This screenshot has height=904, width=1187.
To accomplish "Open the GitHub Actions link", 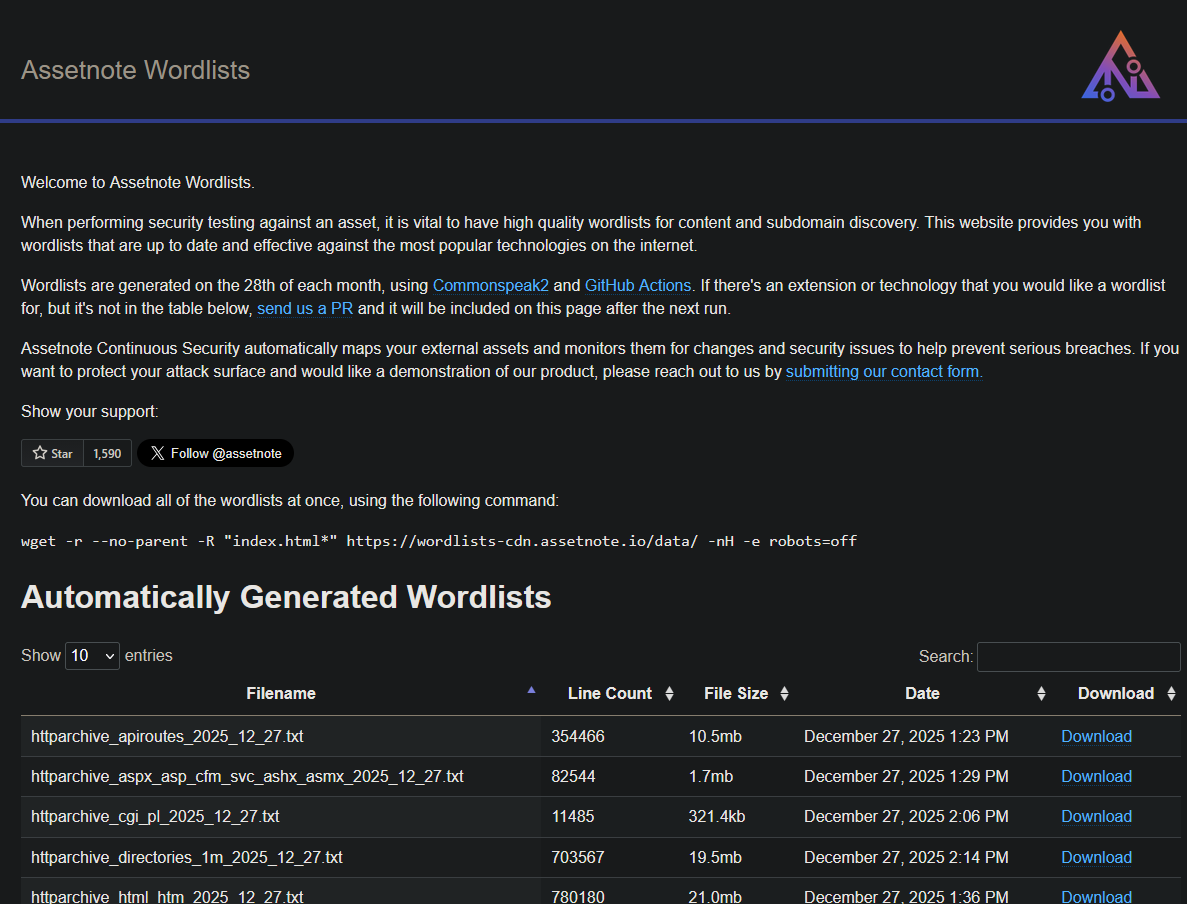I will click(637, 285).
